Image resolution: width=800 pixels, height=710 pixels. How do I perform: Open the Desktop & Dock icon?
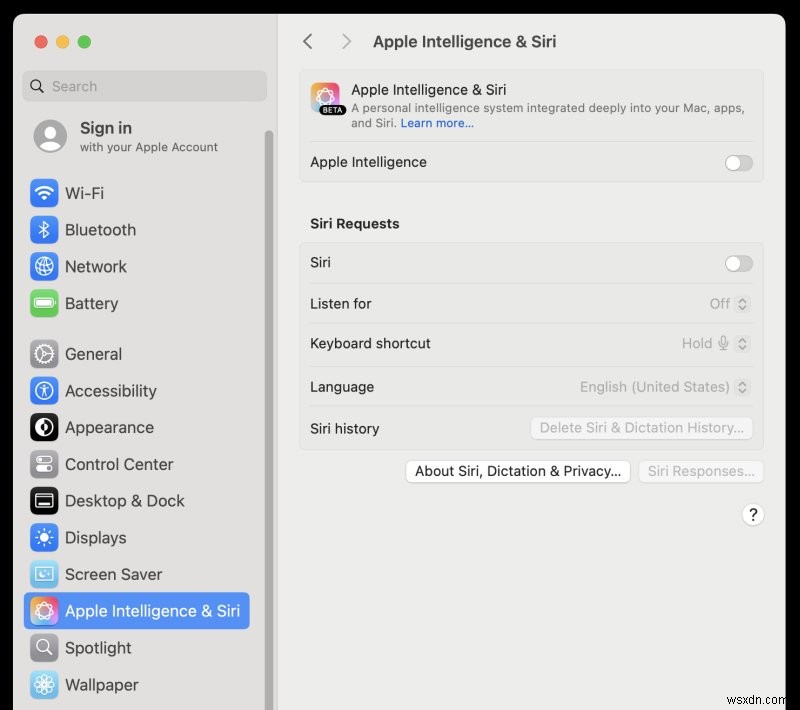pyautogui.click(x=44, y=501)
